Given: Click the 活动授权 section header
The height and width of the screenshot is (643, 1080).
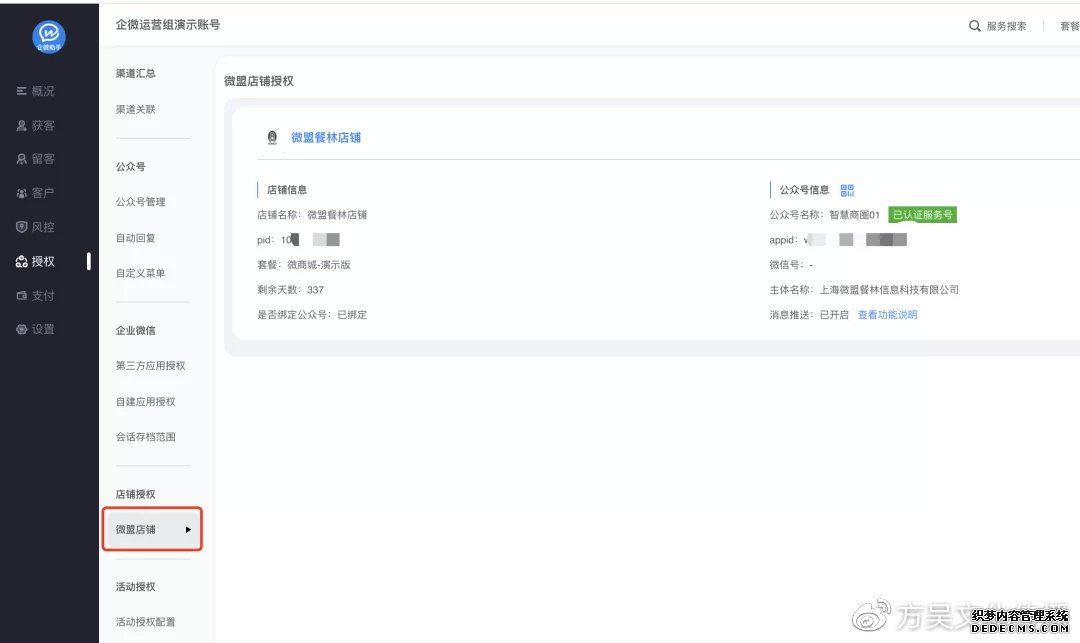Looking at the screenshot, I should [x=136, y=587].
